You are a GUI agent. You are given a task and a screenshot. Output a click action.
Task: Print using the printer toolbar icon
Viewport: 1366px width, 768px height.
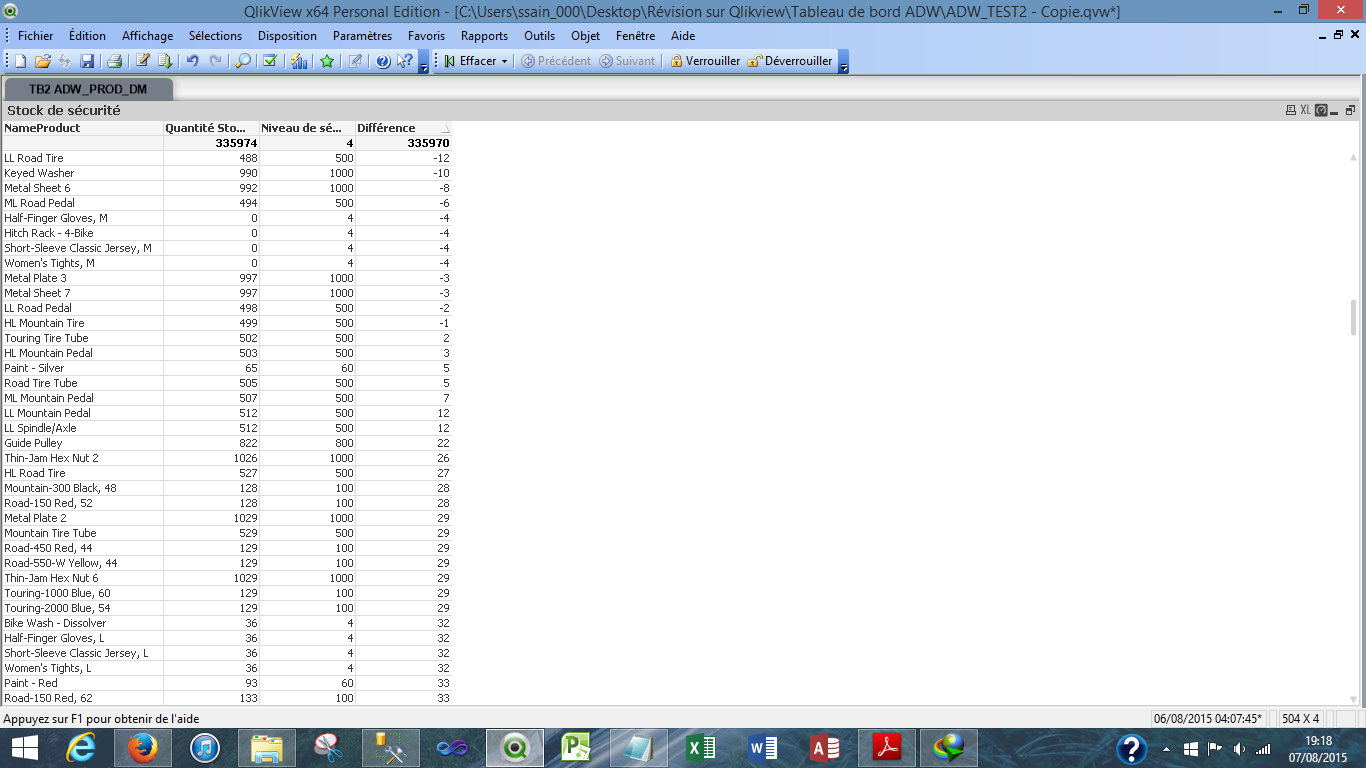(x=114, y=61)
